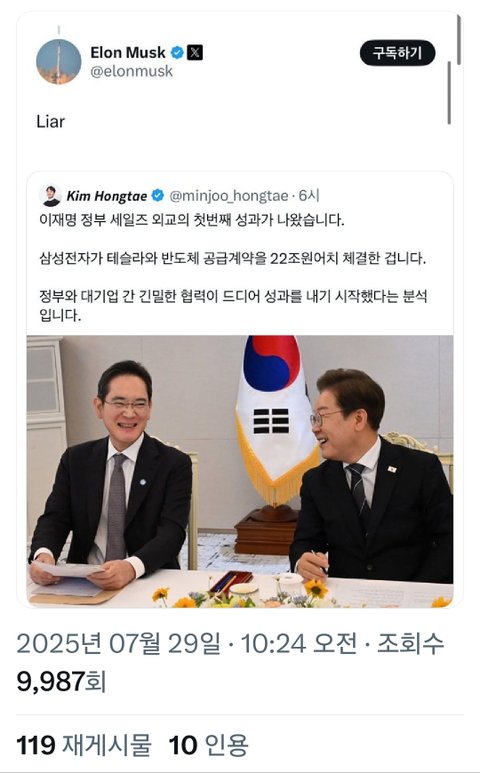
Task: Click the first line of quoted post about 이재명 정부
Action: (192, 220)
